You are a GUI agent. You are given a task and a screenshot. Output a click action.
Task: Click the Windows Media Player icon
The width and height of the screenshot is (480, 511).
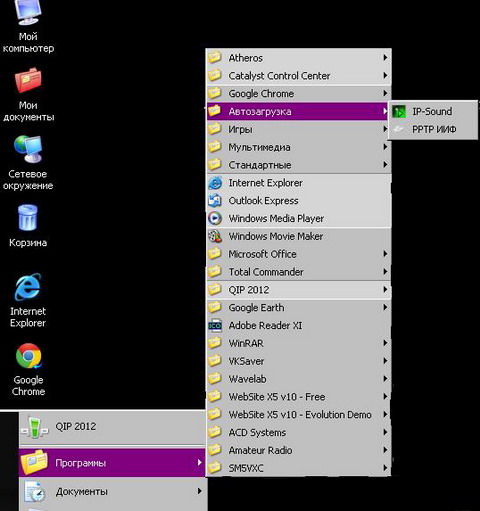point(215,218)
